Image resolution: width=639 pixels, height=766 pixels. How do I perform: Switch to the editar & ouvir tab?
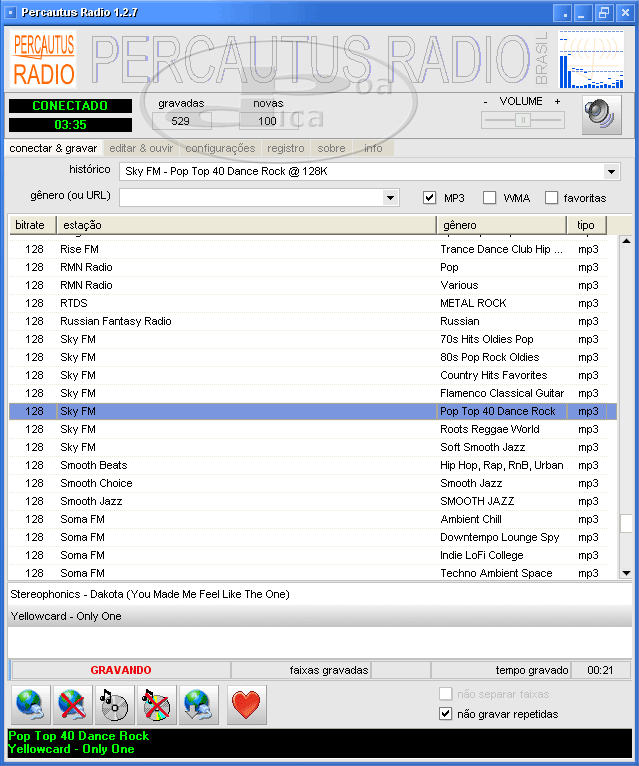tap(141, 148)
